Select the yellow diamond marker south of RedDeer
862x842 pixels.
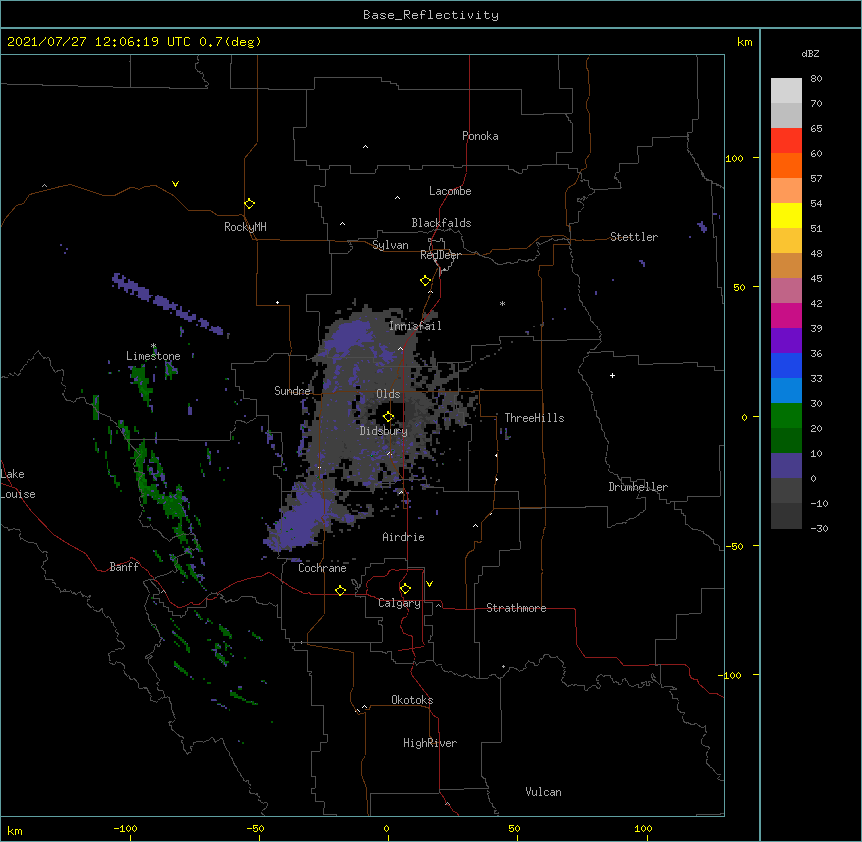(x=426, y=281)
